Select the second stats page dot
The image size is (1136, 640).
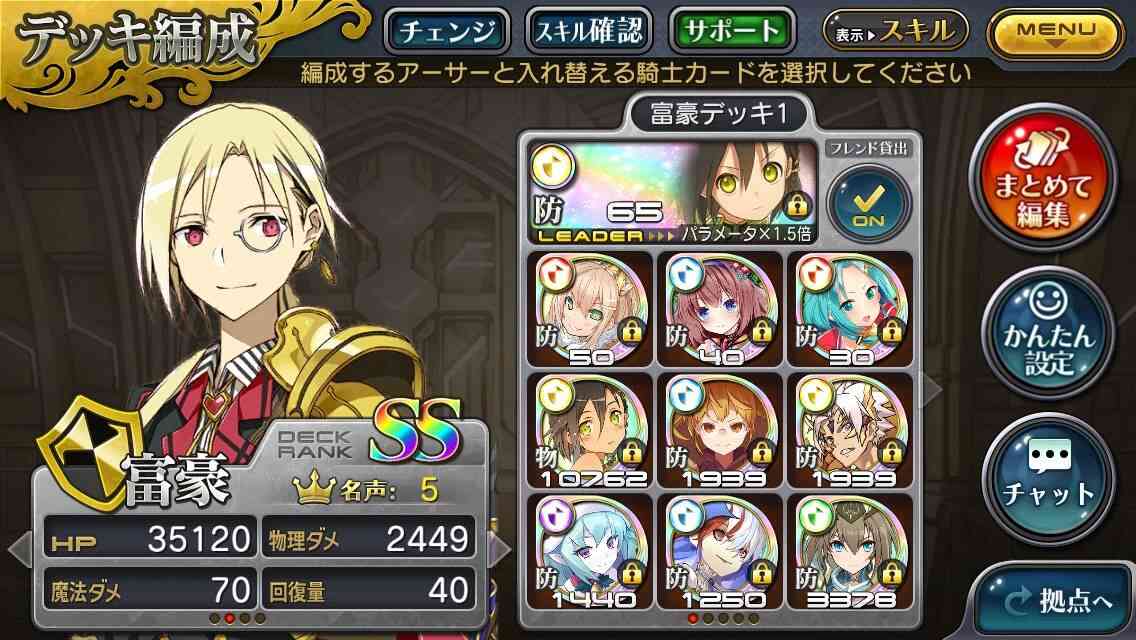click(230, 618)
